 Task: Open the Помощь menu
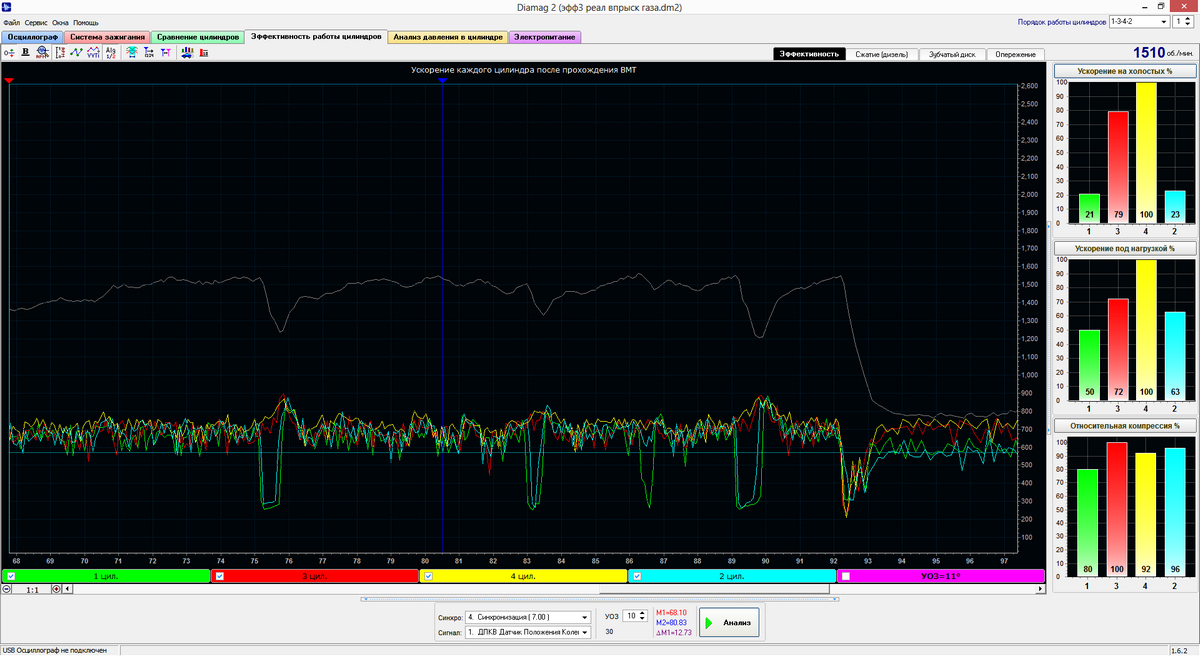click(86, 21)
